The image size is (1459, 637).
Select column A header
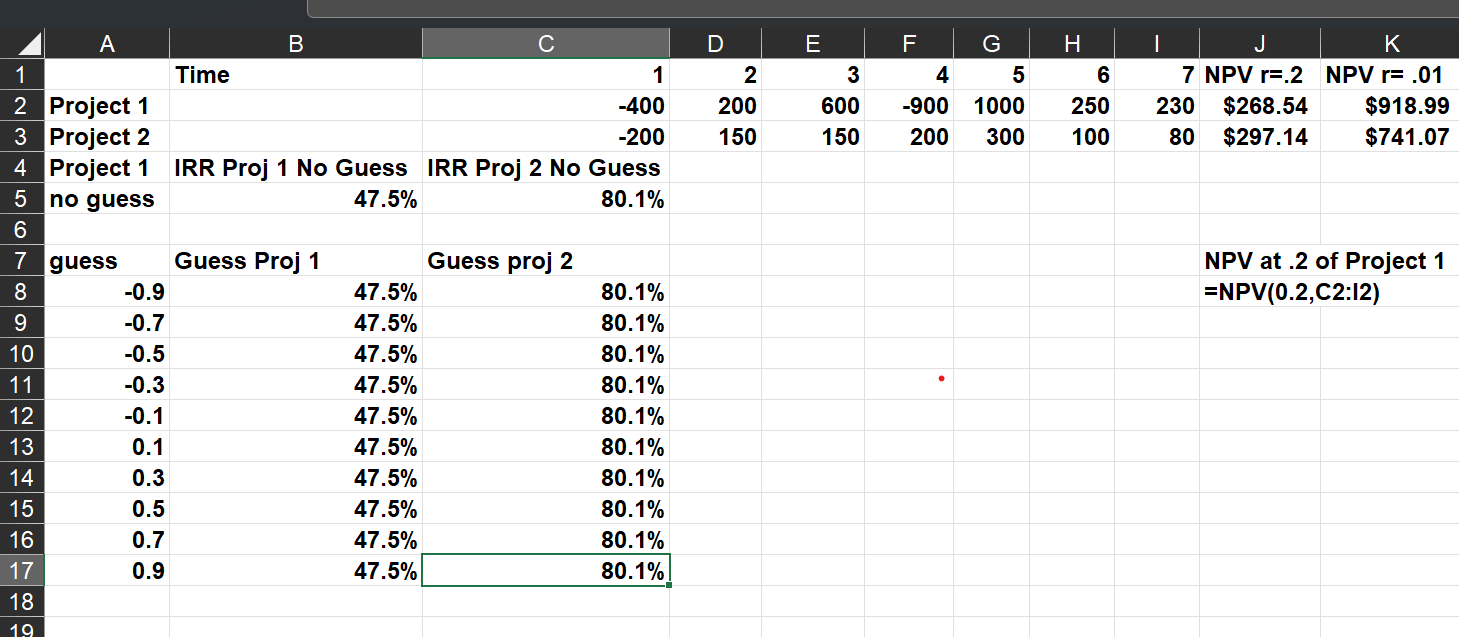[x=106, y=43]
